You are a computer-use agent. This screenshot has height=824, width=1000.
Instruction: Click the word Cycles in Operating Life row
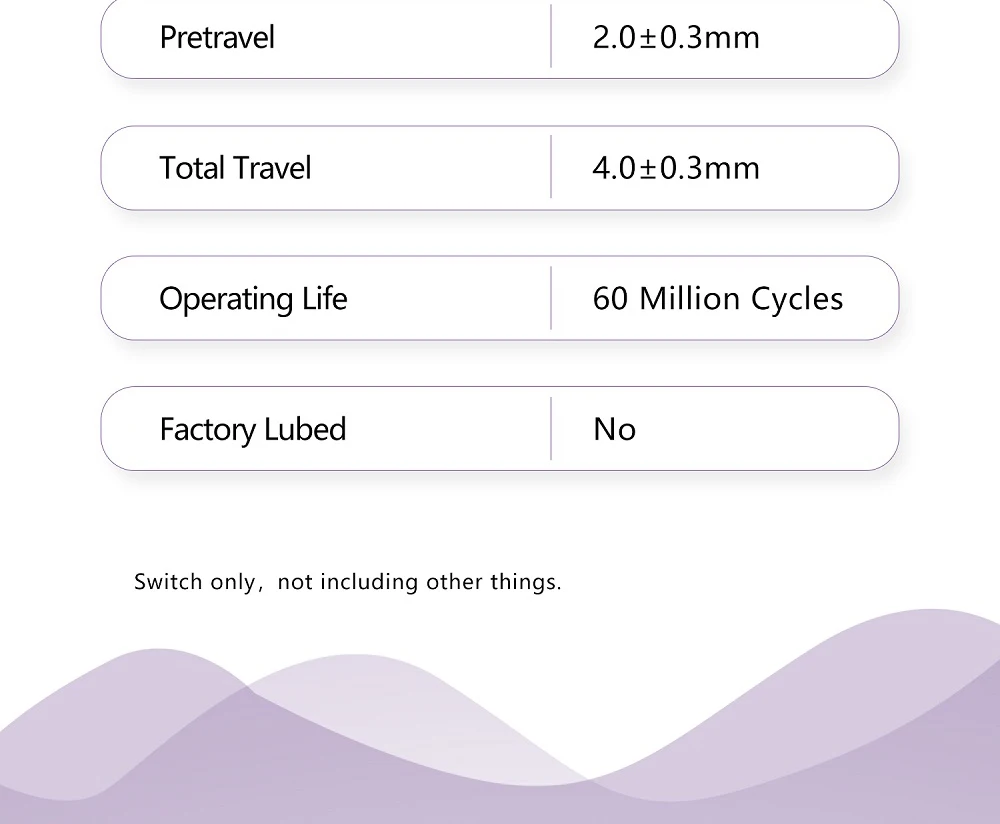(797, 298)
